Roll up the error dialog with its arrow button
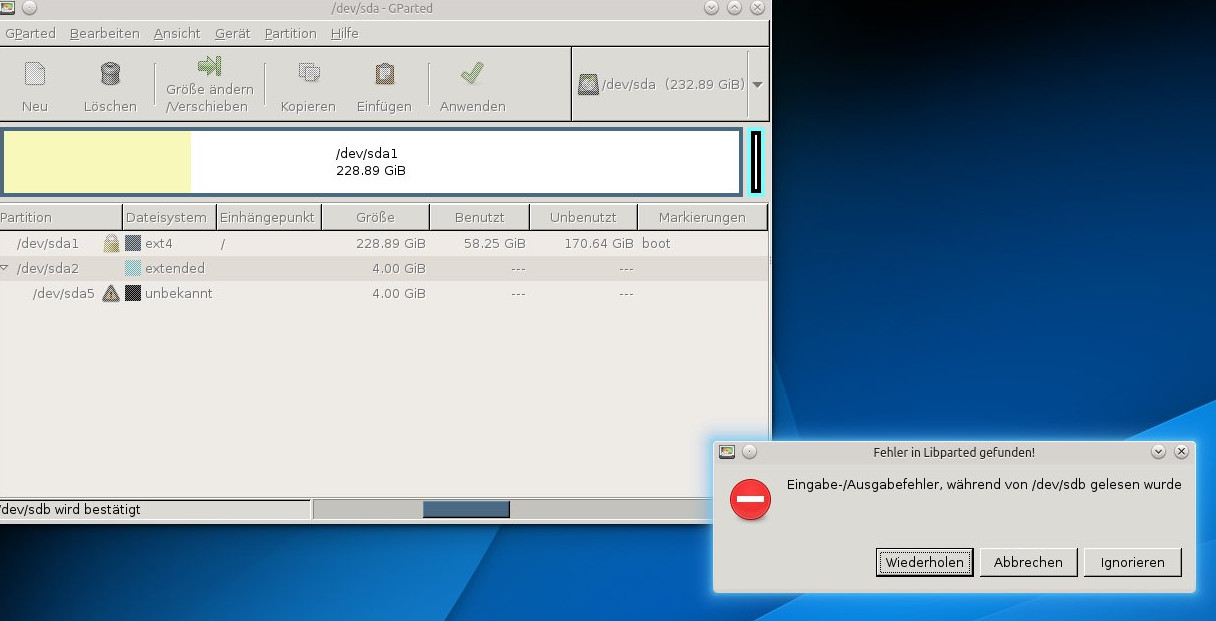Viewport: 1216px width, 621px height. coord(1158,452)
